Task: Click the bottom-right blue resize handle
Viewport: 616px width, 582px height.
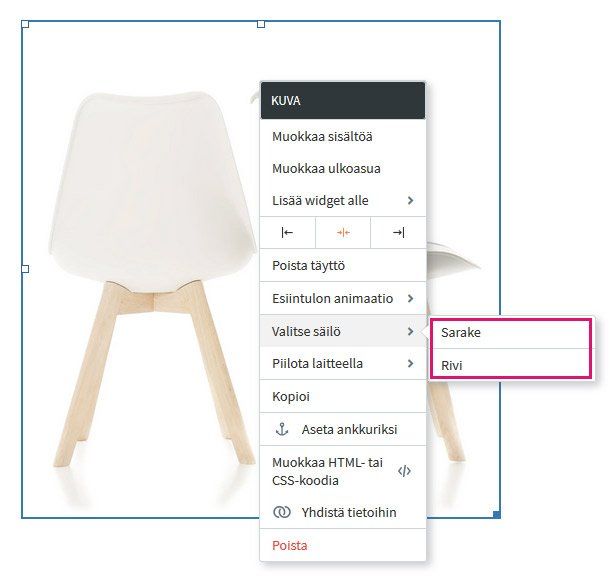Action: pos(497,514)
